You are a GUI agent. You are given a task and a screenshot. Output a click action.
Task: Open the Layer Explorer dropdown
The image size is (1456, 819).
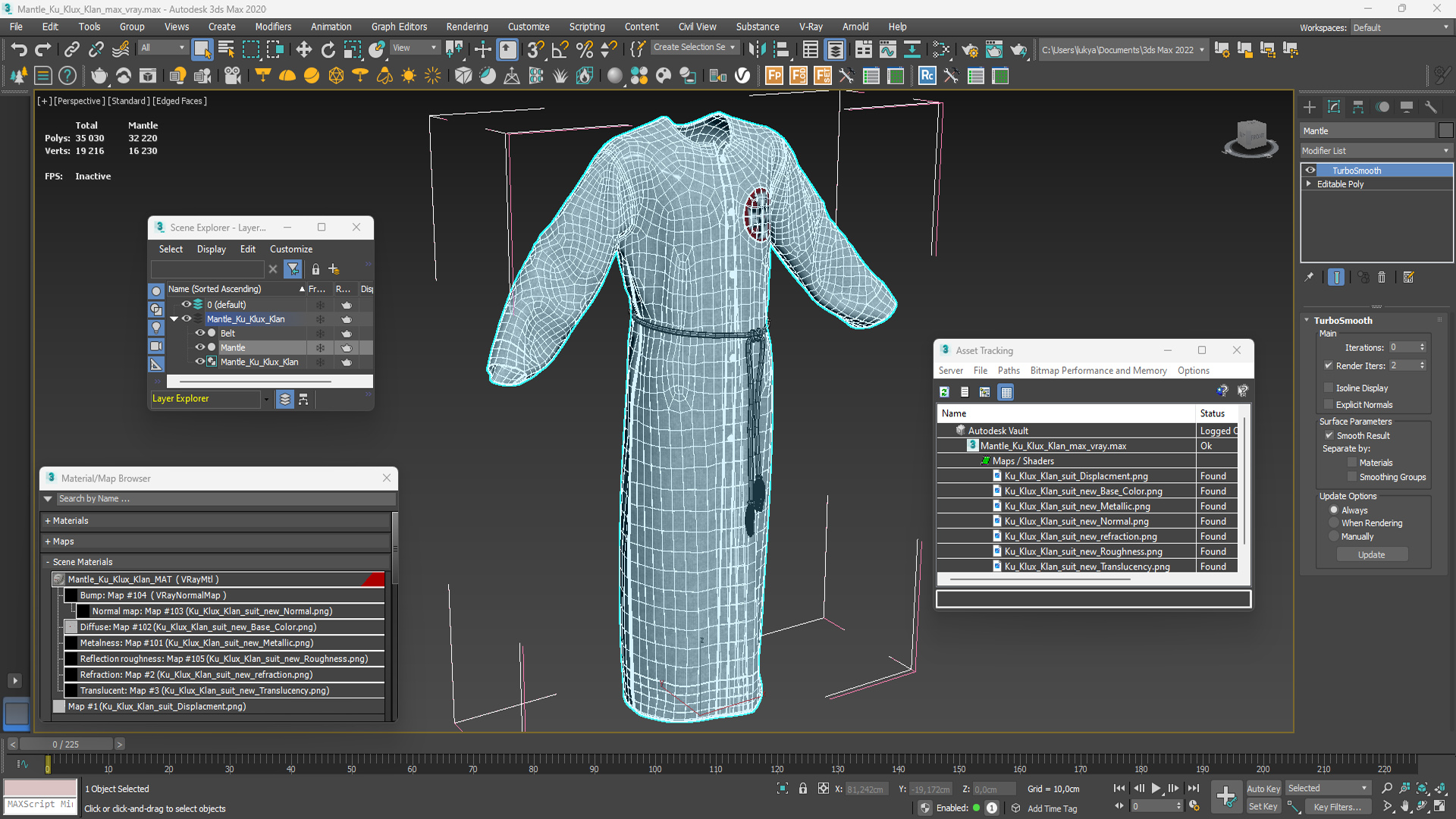pos(266,399)
